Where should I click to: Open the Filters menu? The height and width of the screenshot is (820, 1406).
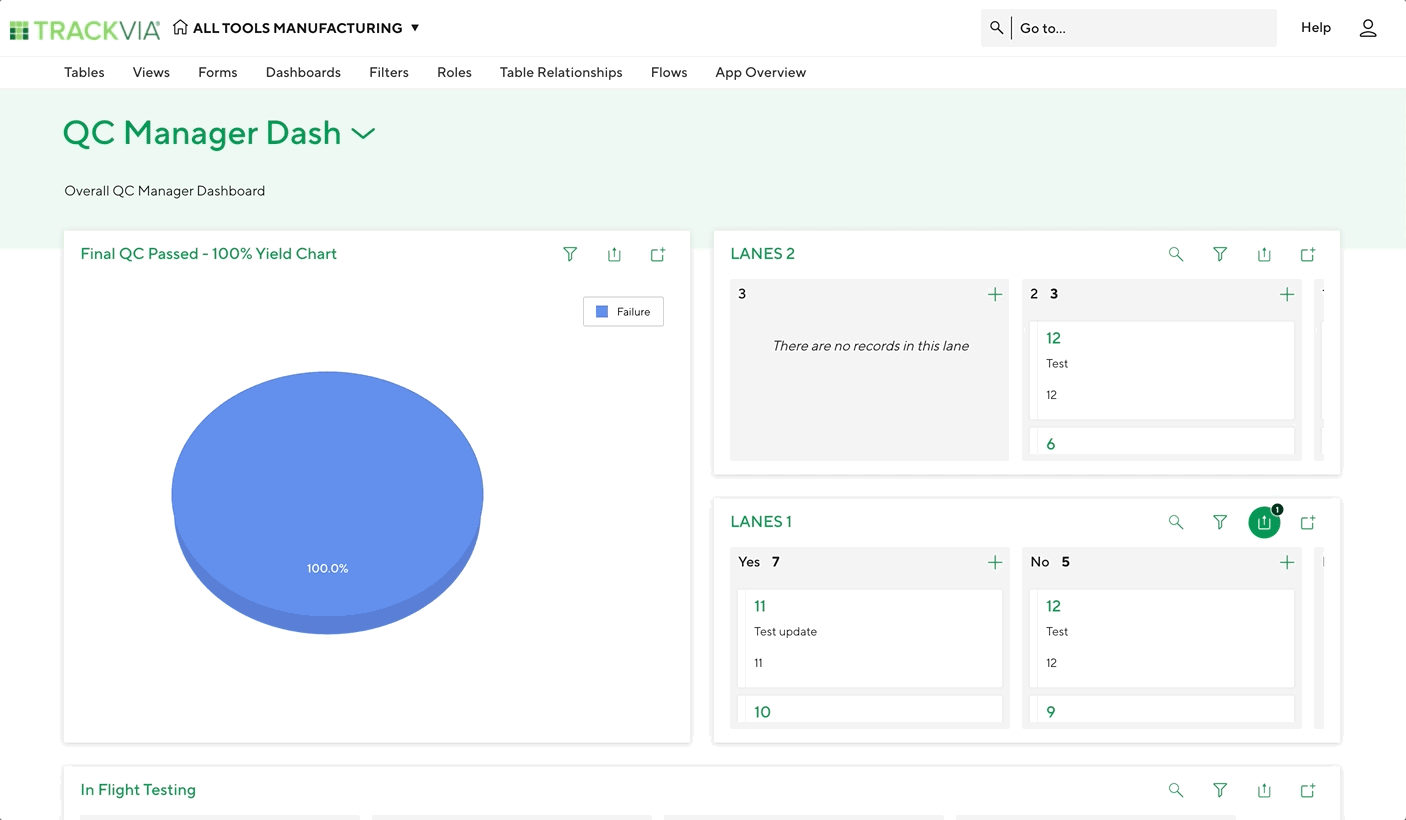pos(389,72)
